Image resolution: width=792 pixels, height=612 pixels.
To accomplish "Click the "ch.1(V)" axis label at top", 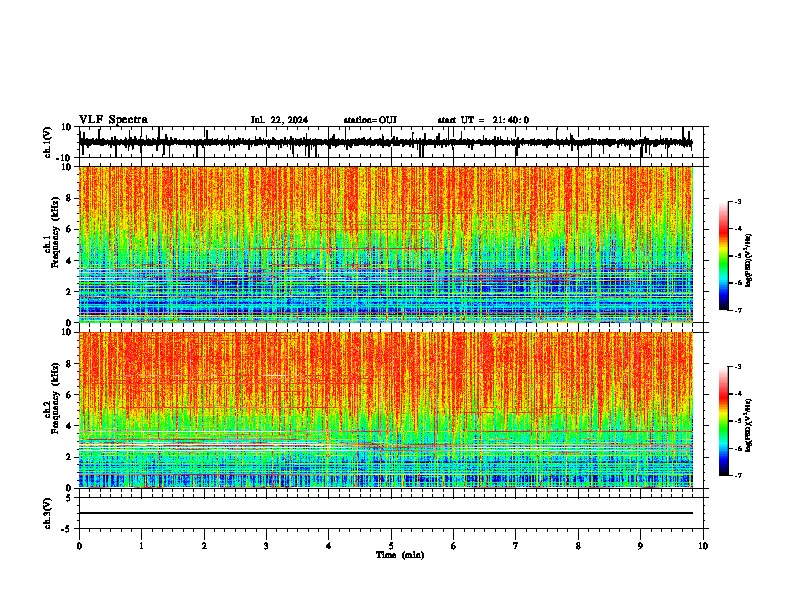I will point(47,142).
